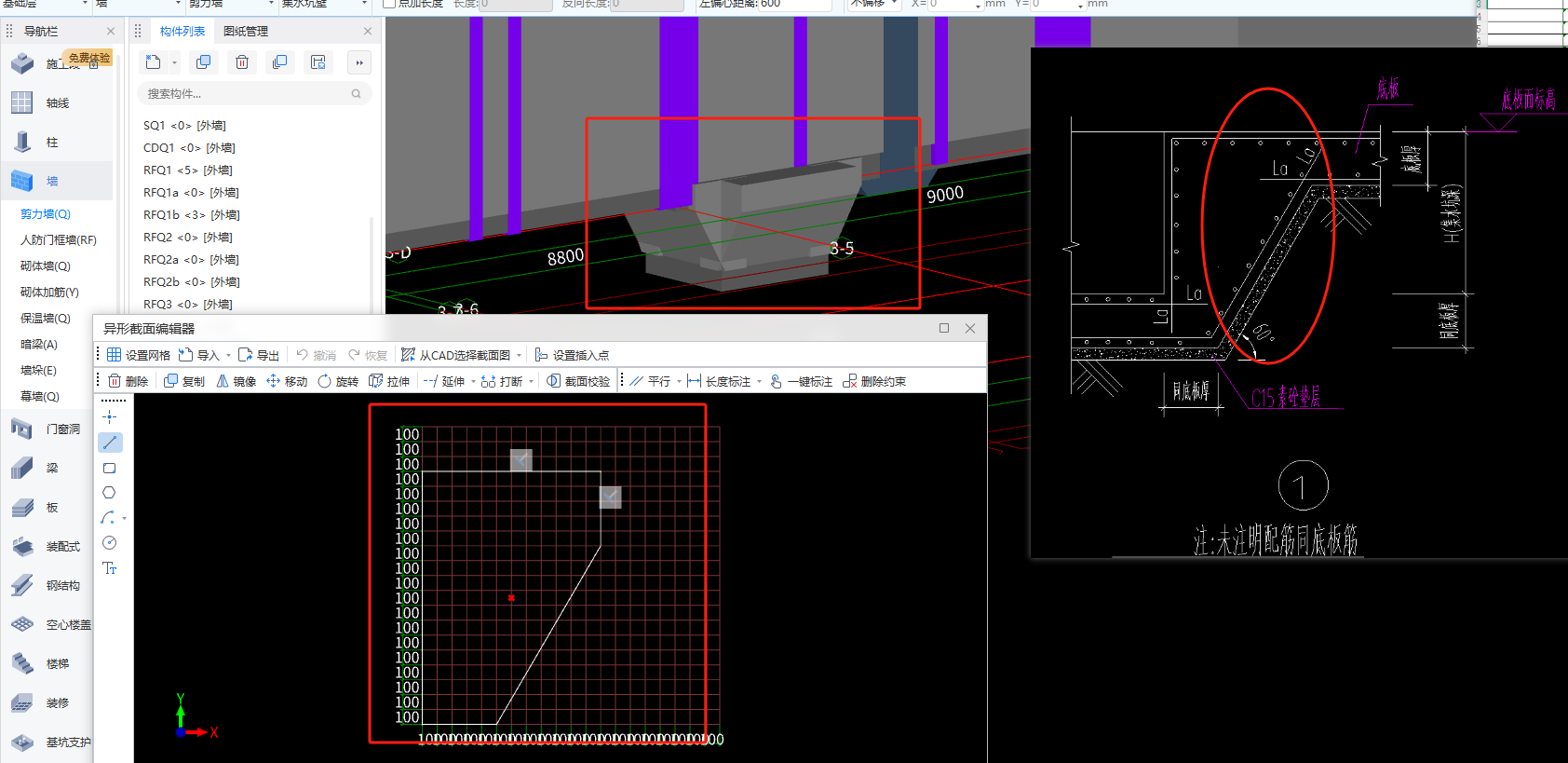Switch to 构件列表 tab
The width and height of the screenshot is (1568, 763).
coord(182,31)
